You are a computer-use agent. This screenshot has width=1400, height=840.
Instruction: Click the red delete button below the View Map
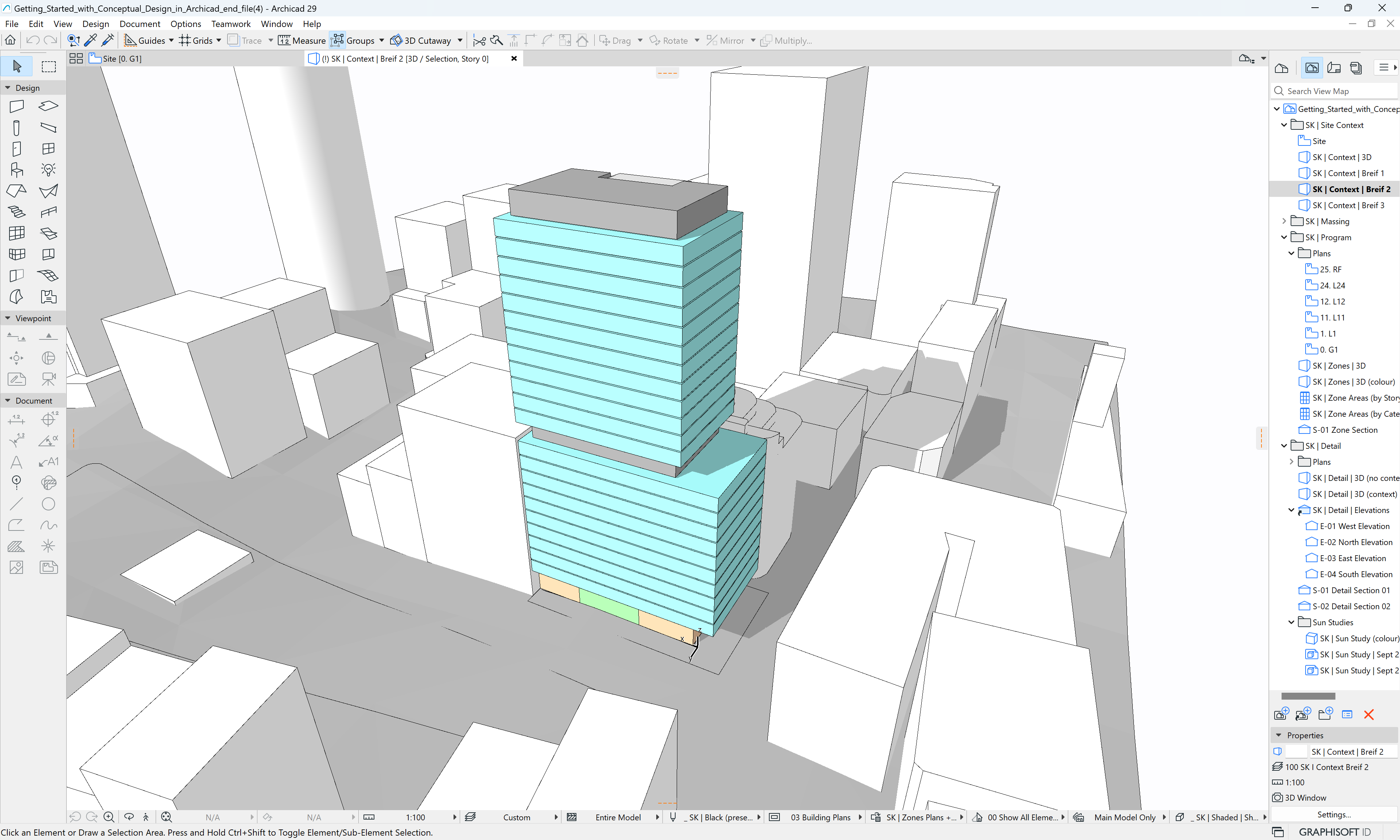(1369, 714)
